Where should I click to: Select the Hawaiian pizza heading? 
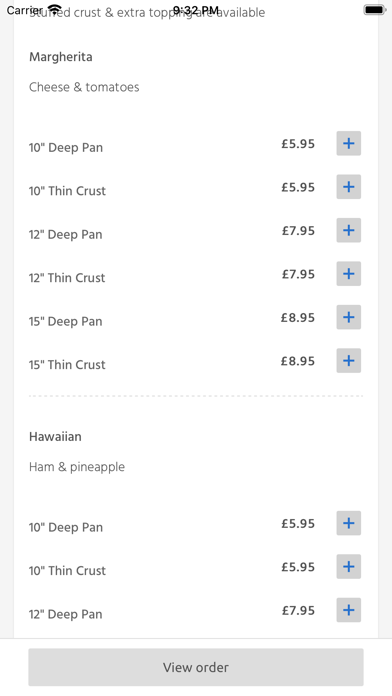click(x=55, y=437)
